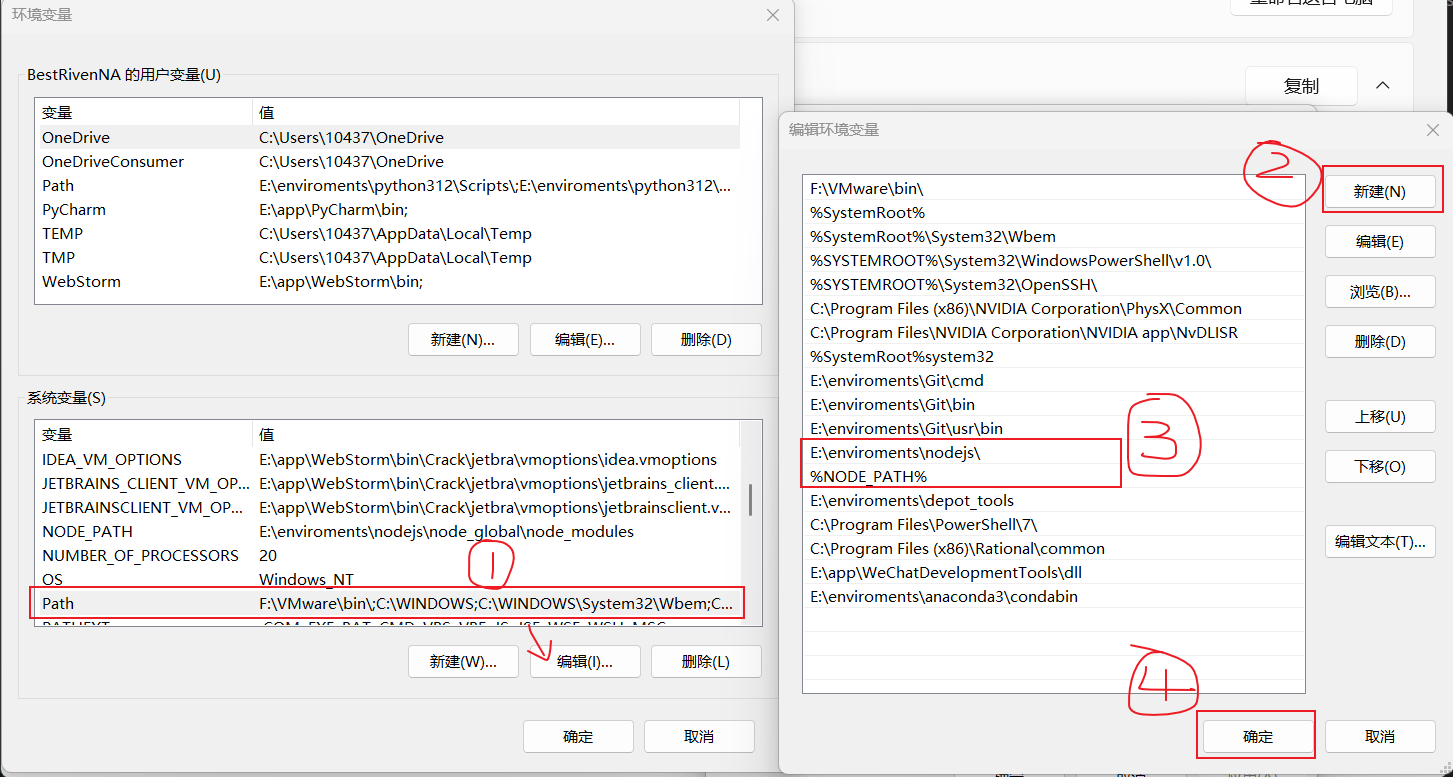The height and width of the screenshot is (777, 1453).
Task: Click 新建(N) under user variables
Action: pyautogui.click(x=463, y=339)
